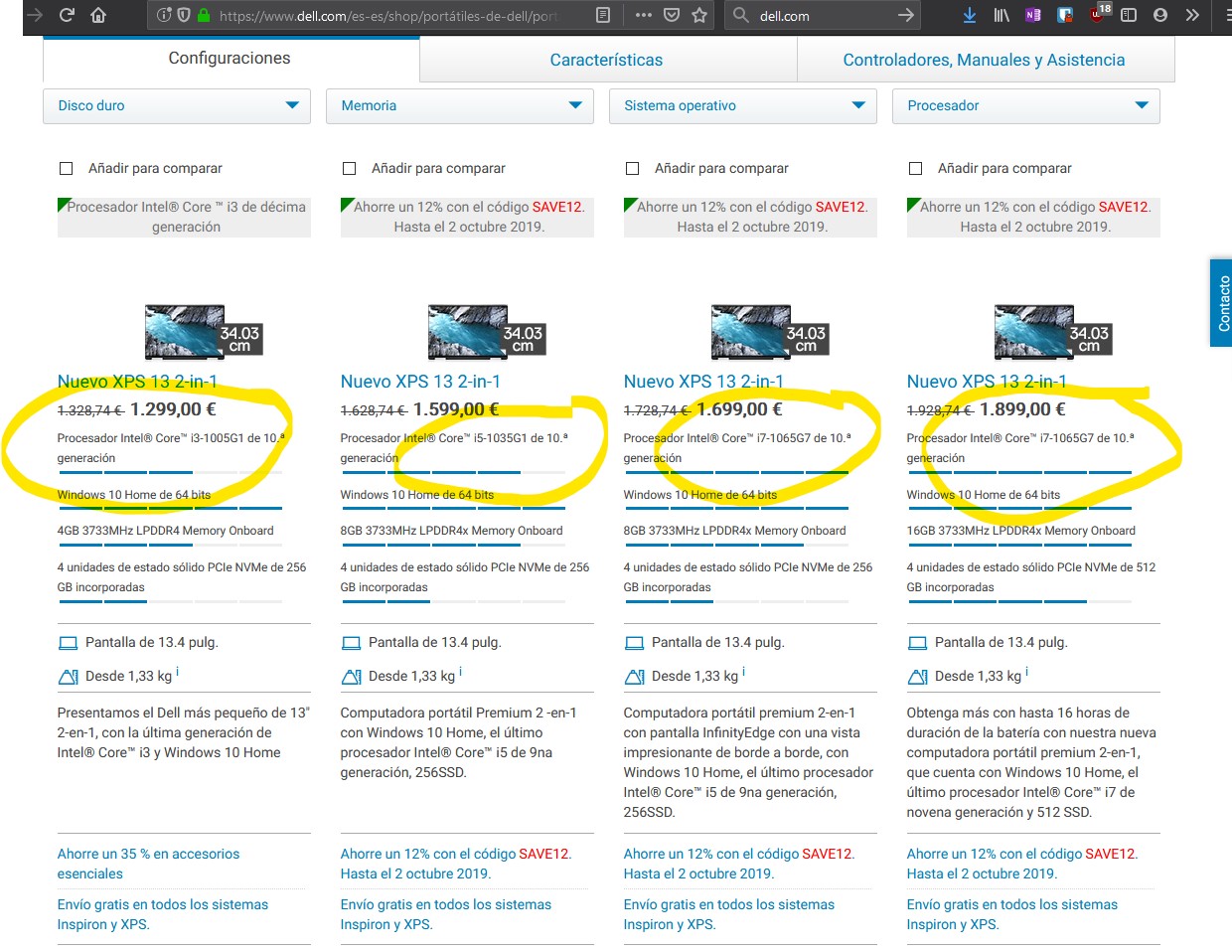Click weight info icon for 1.599,00 € model

(461, 672)
